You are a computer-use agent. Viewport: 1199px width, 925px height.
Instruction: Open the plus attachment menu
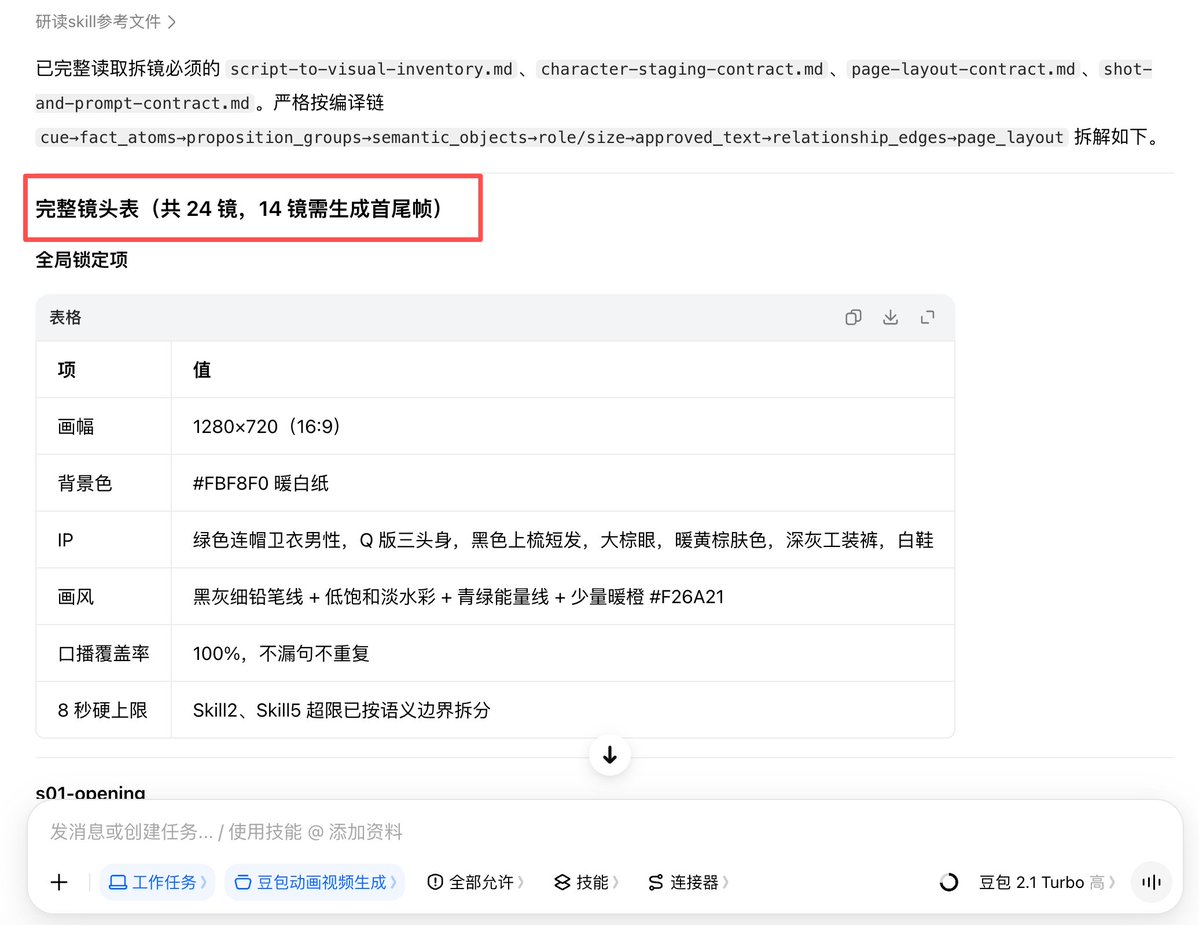pos(59,882)
